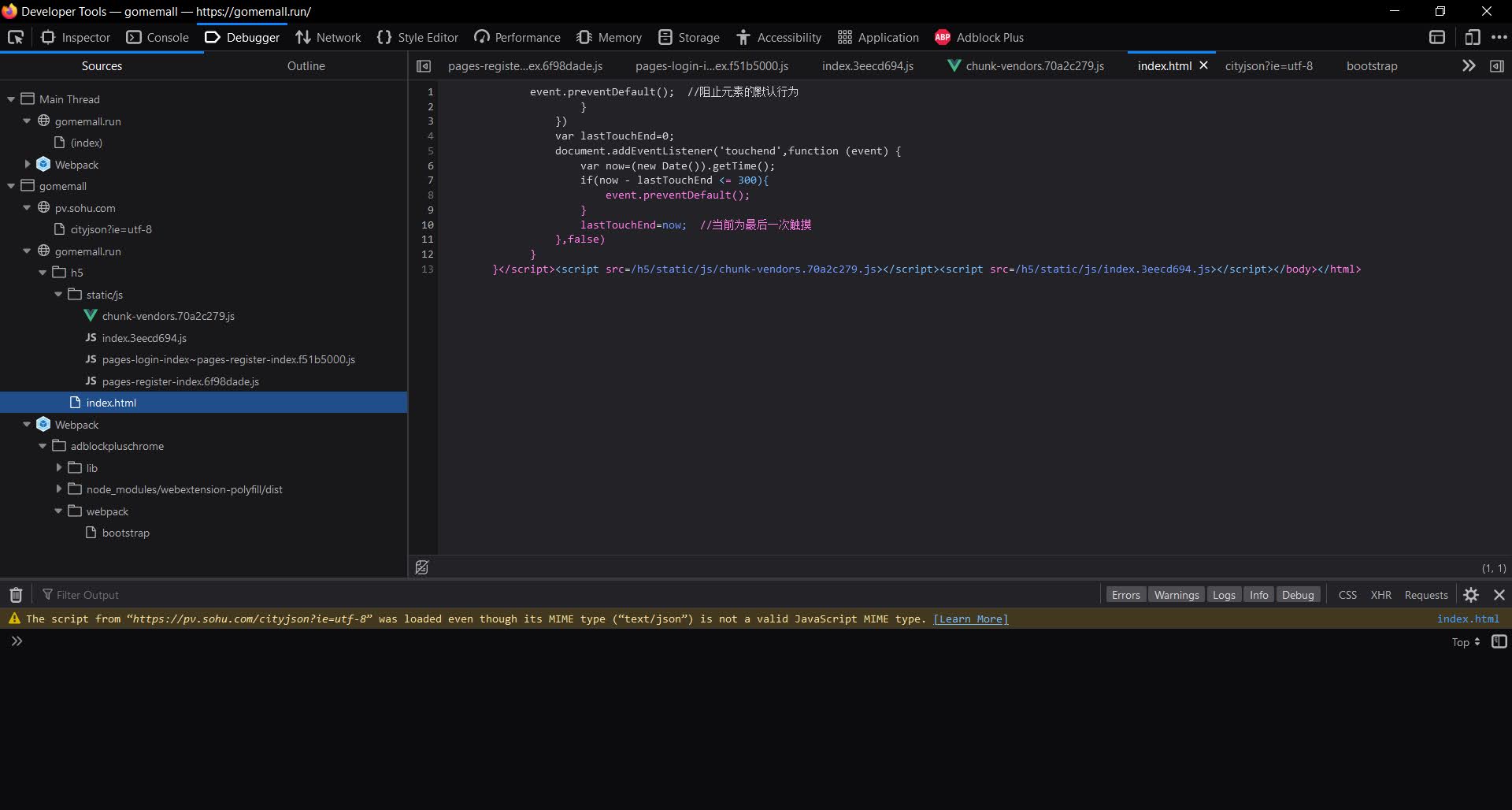Open console settings gear icon
The width and height of the screenshot is (1512, 810).
(1471, 595)
